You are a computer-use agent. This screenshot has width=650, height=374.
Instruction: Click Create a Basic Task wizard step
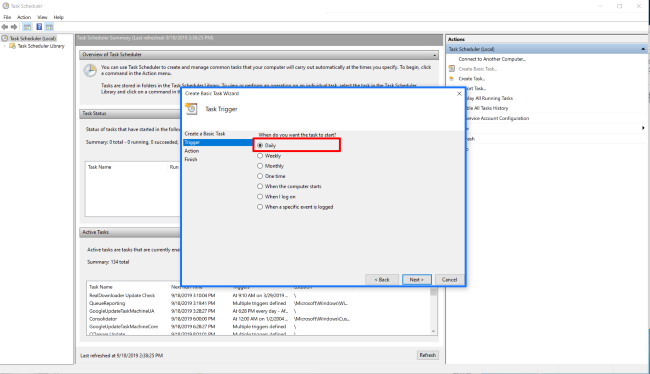click(x=205, y=134)
